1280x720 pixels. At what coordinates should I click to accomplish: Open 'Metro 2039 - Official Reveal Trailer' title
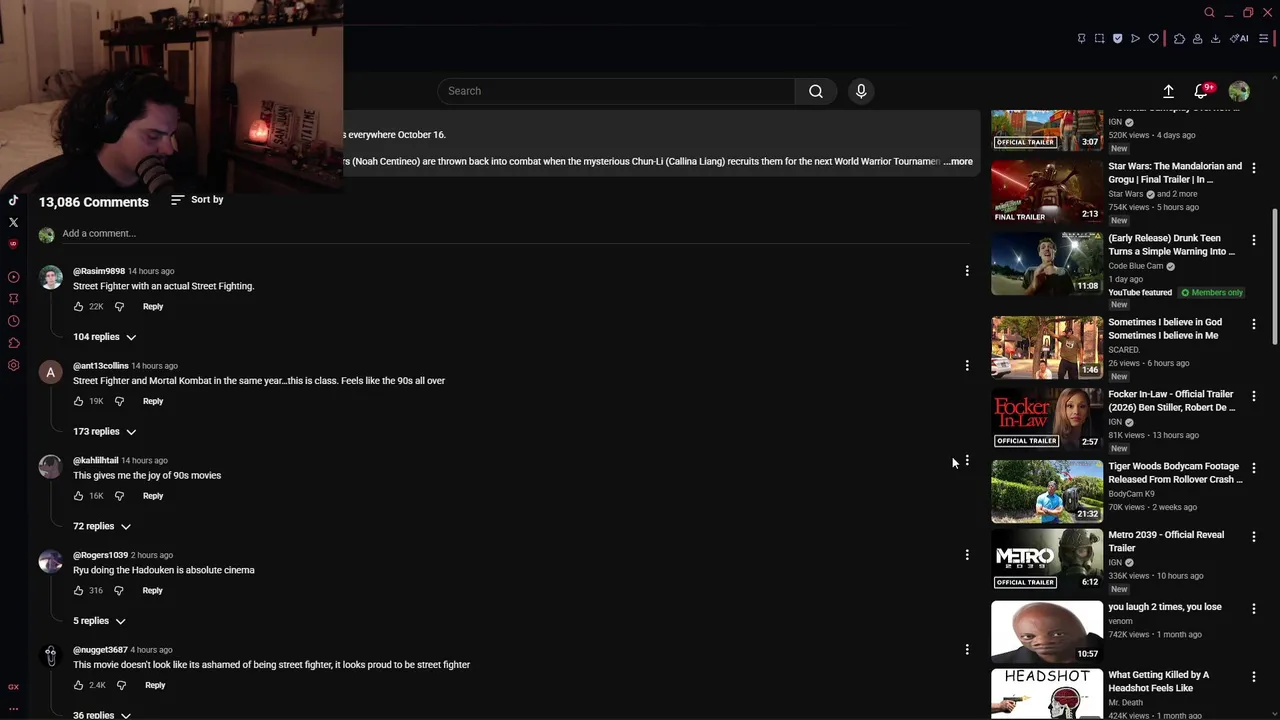(1166, 541)
